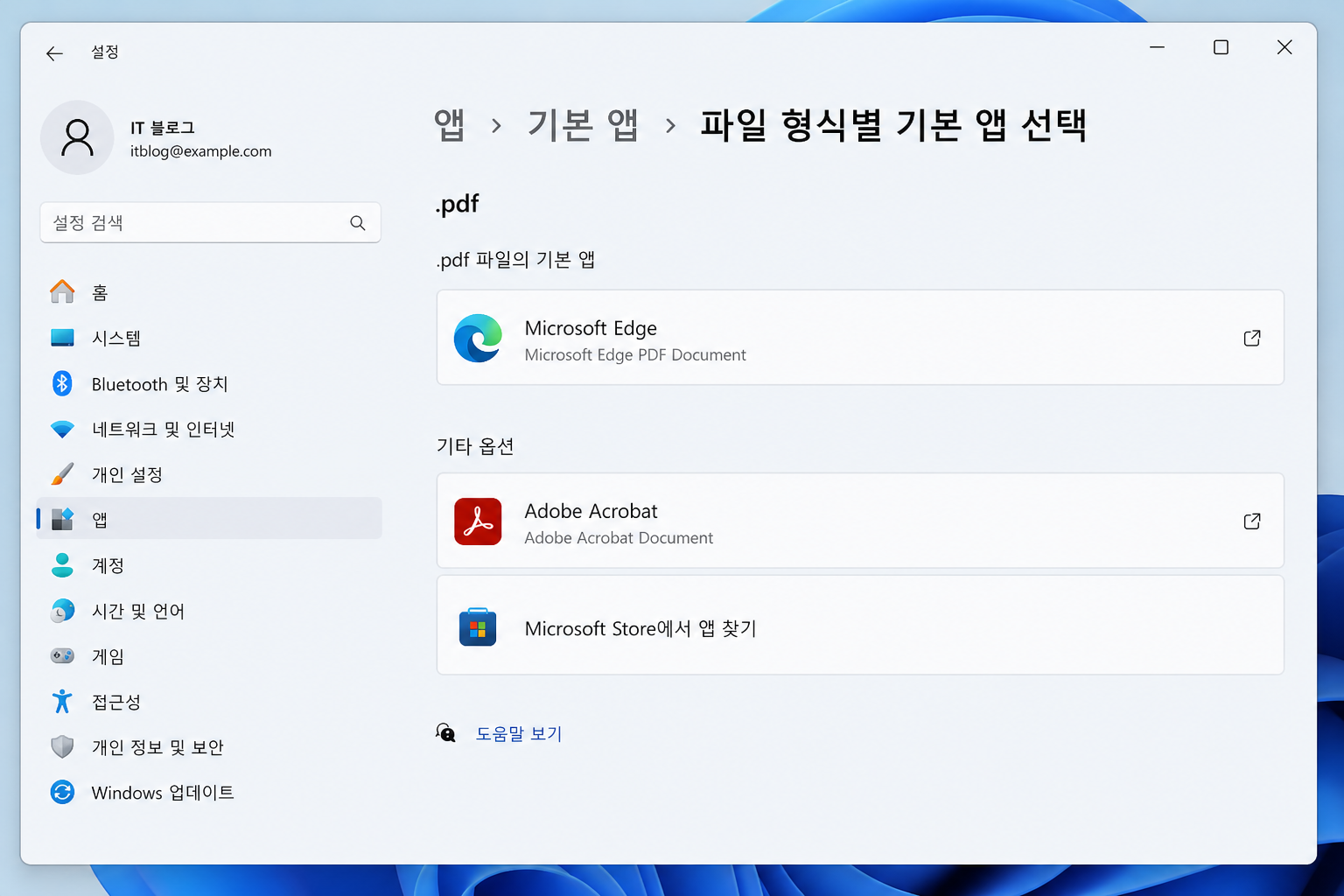
Task: Click into the 설정 검색 field
Action: click(210, 223)
